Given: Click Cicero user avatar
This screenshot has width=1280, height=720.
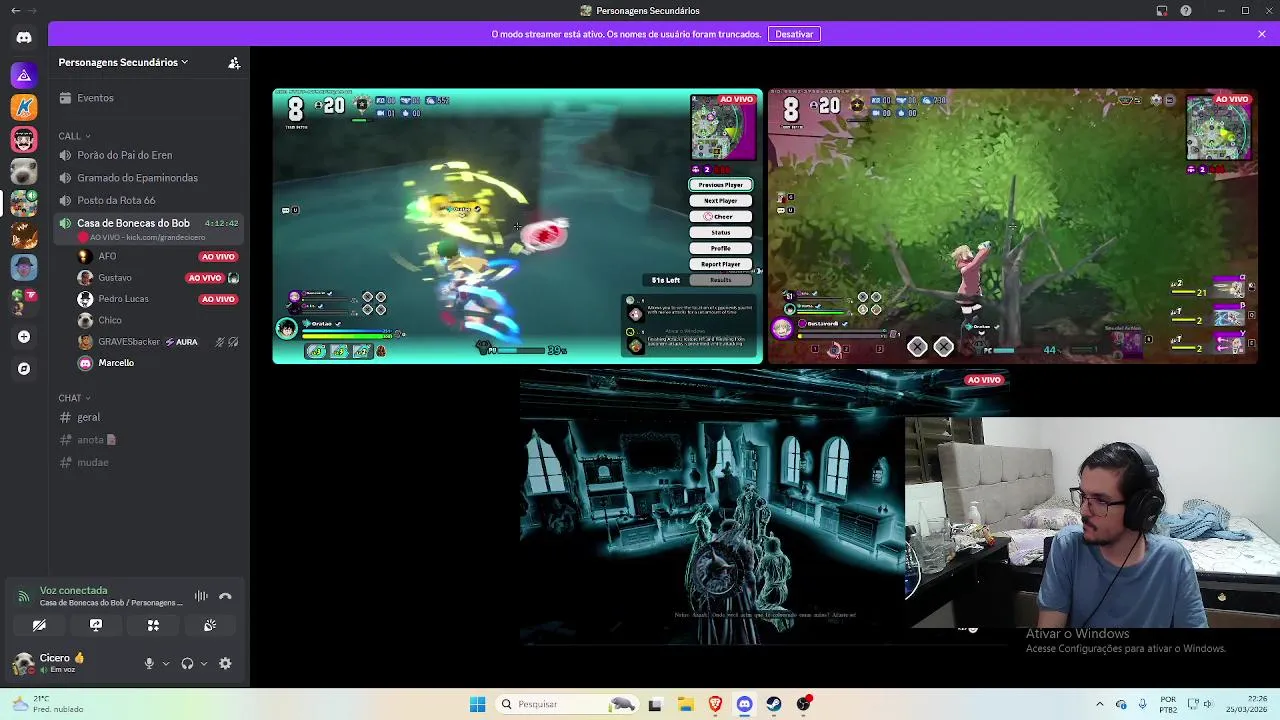Looking at the screenshot, I should coord(23,662).
